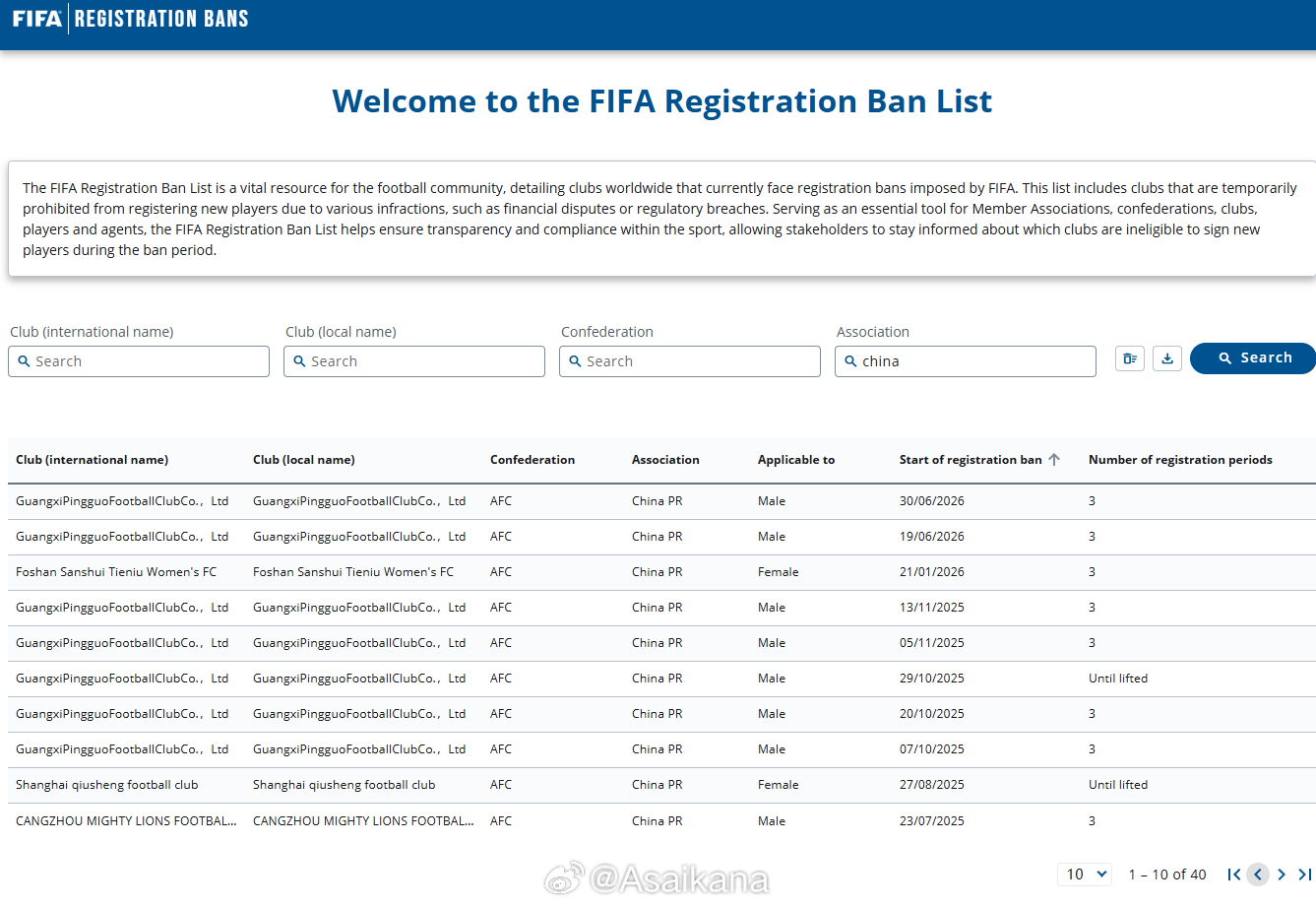Open the Confederation search field
This screenshot has height=907, width=1316.
coord(690,361)
